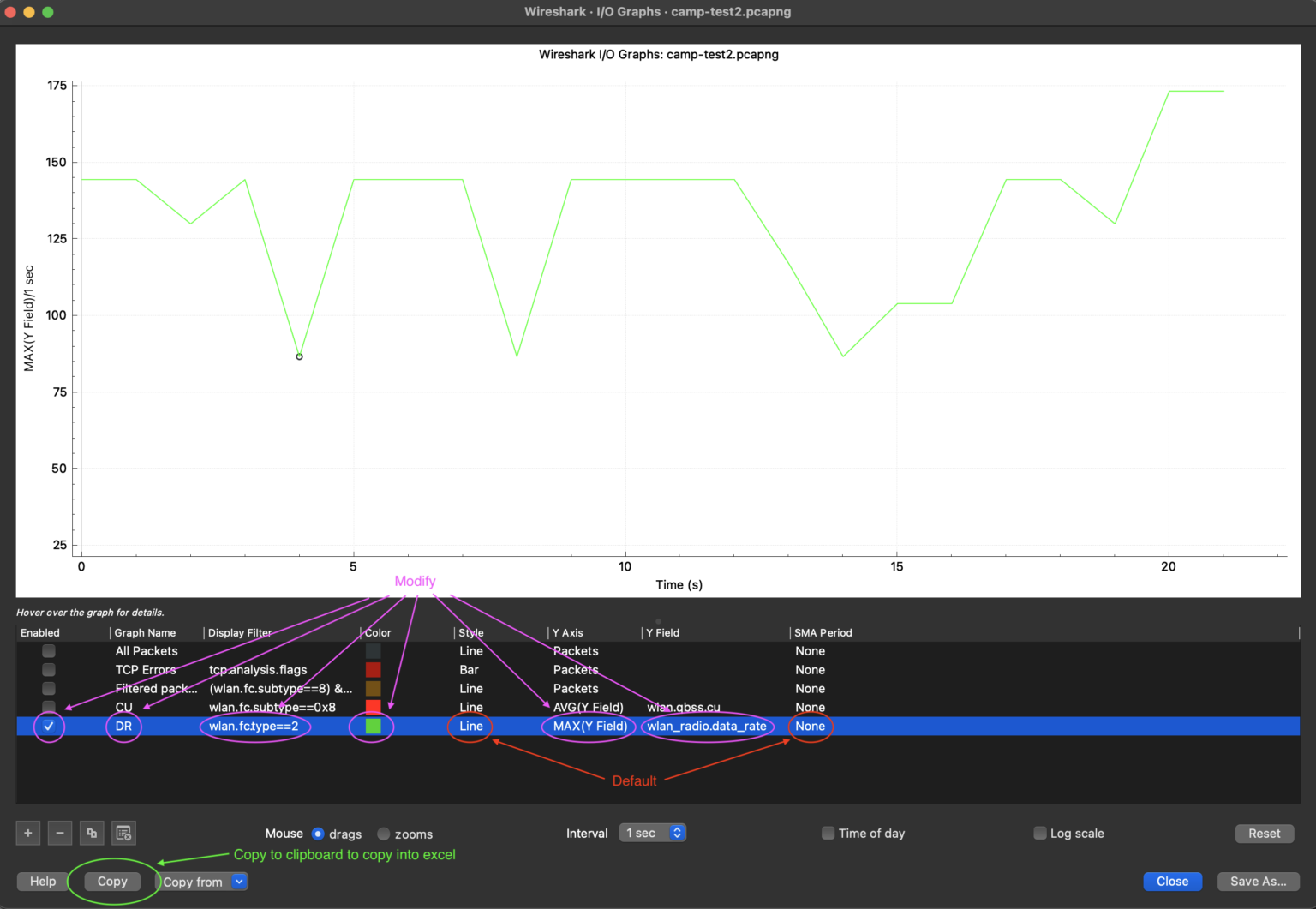Enable the TCP Errors graph checkbox
Viewport: 1316px width, 909px height.
pyautogui.click(x=49, y=669)
